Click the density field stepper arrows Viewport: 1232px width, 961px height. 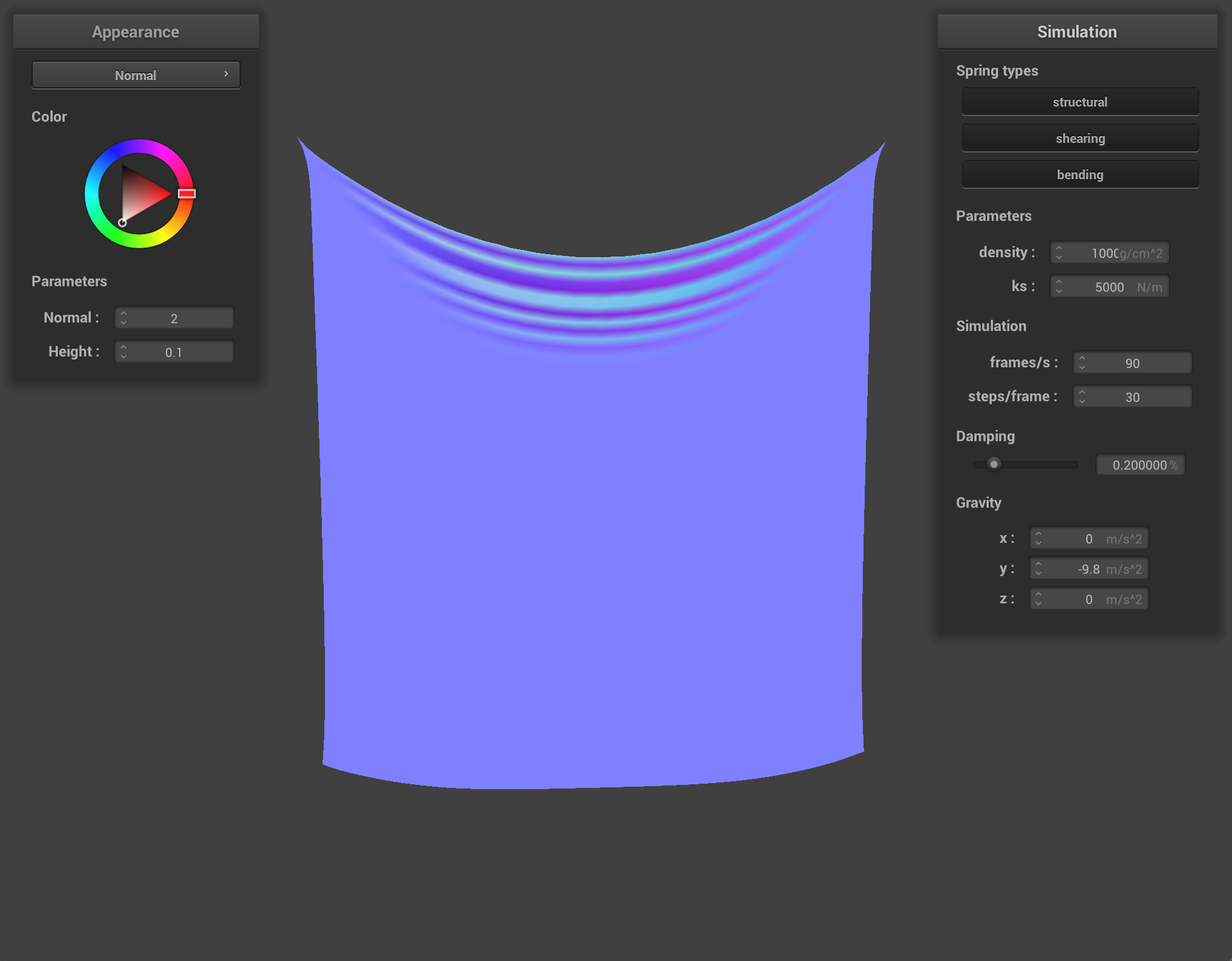click(1059, 252)
